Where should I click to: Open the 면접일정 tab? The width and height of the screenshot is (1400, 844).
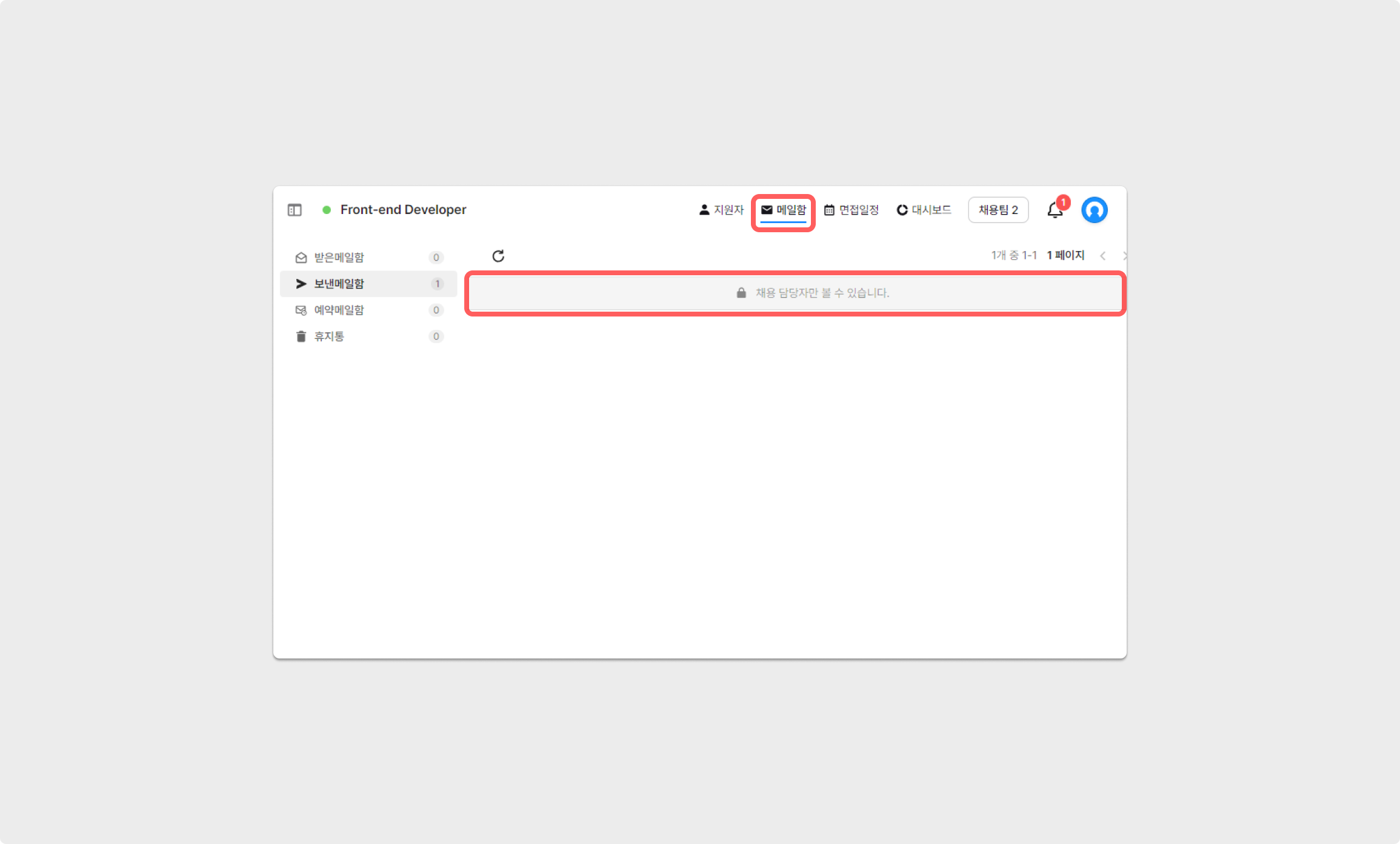click(x=852, y=210)
